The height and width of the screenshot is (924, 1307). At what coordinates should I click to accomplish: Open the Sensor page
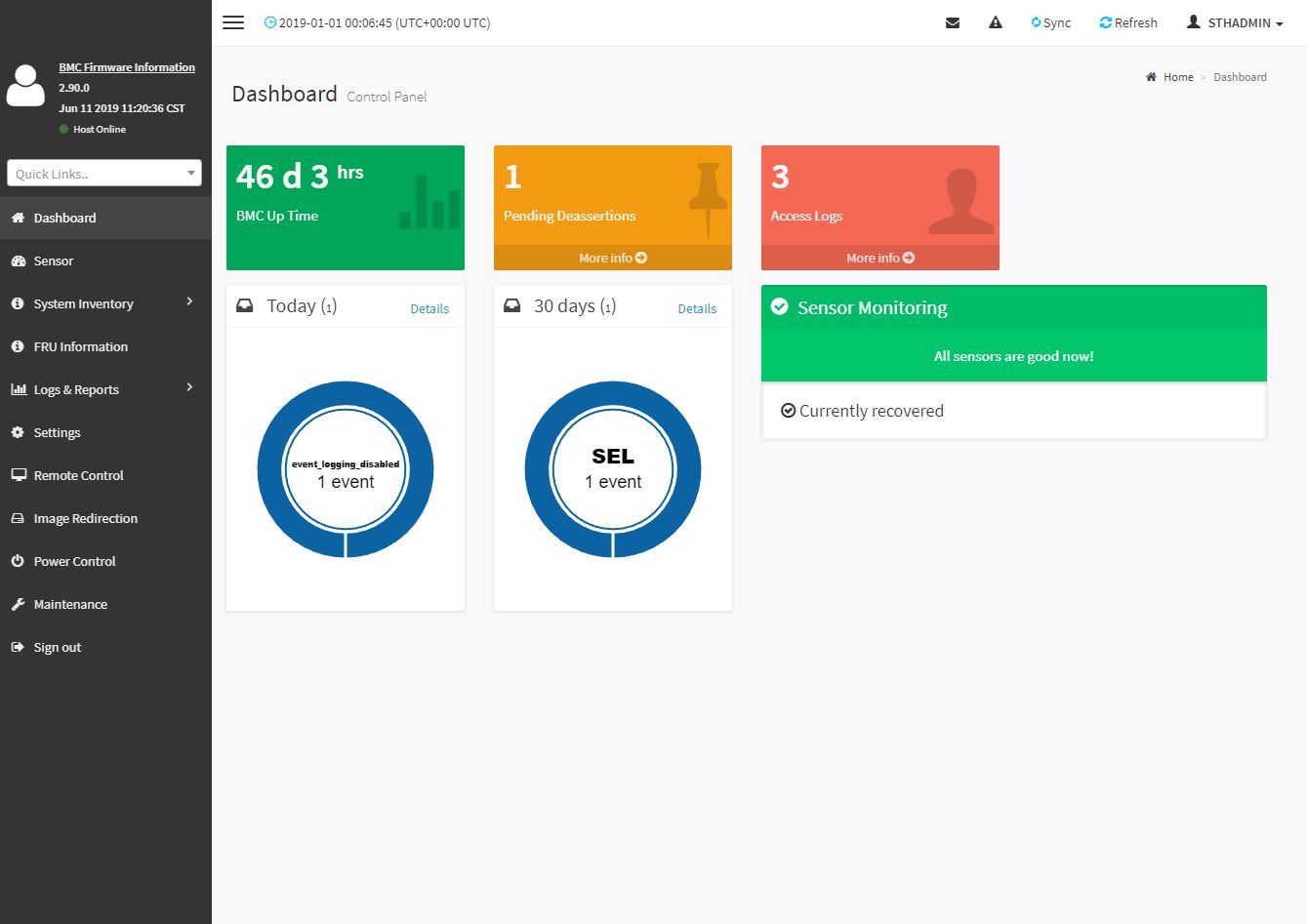54,261
